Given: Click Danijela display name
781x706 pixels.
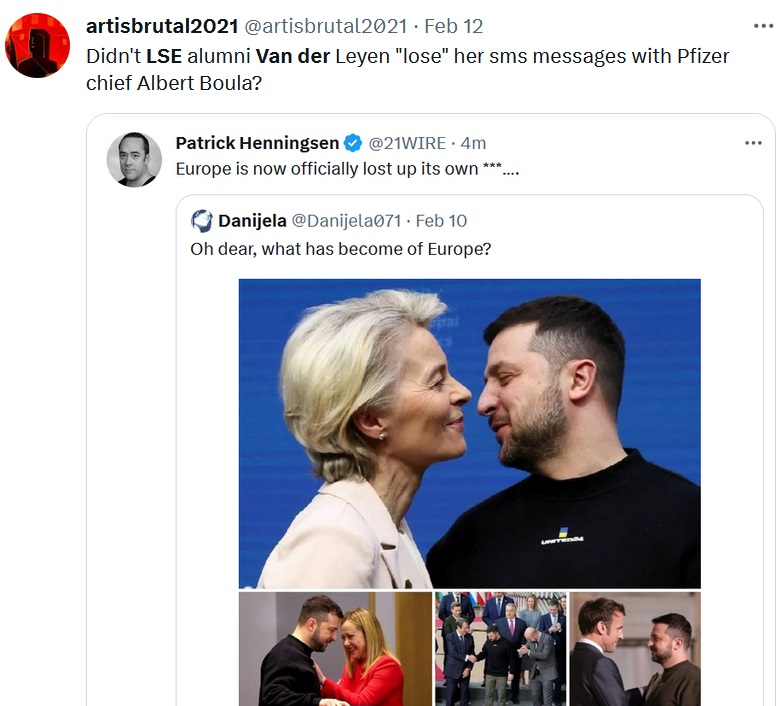Looking at the screenshot, I should [x=252, y=221].
